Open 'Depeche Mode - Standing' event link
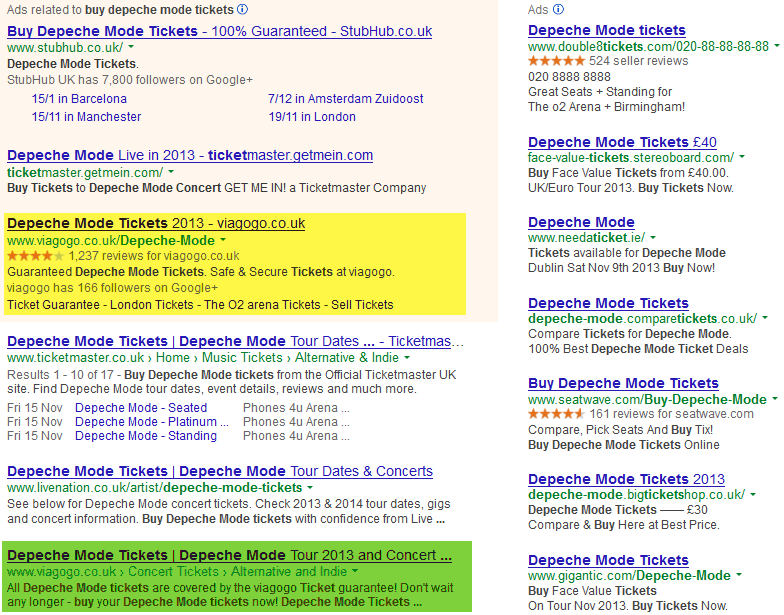 tap(146, 436)
